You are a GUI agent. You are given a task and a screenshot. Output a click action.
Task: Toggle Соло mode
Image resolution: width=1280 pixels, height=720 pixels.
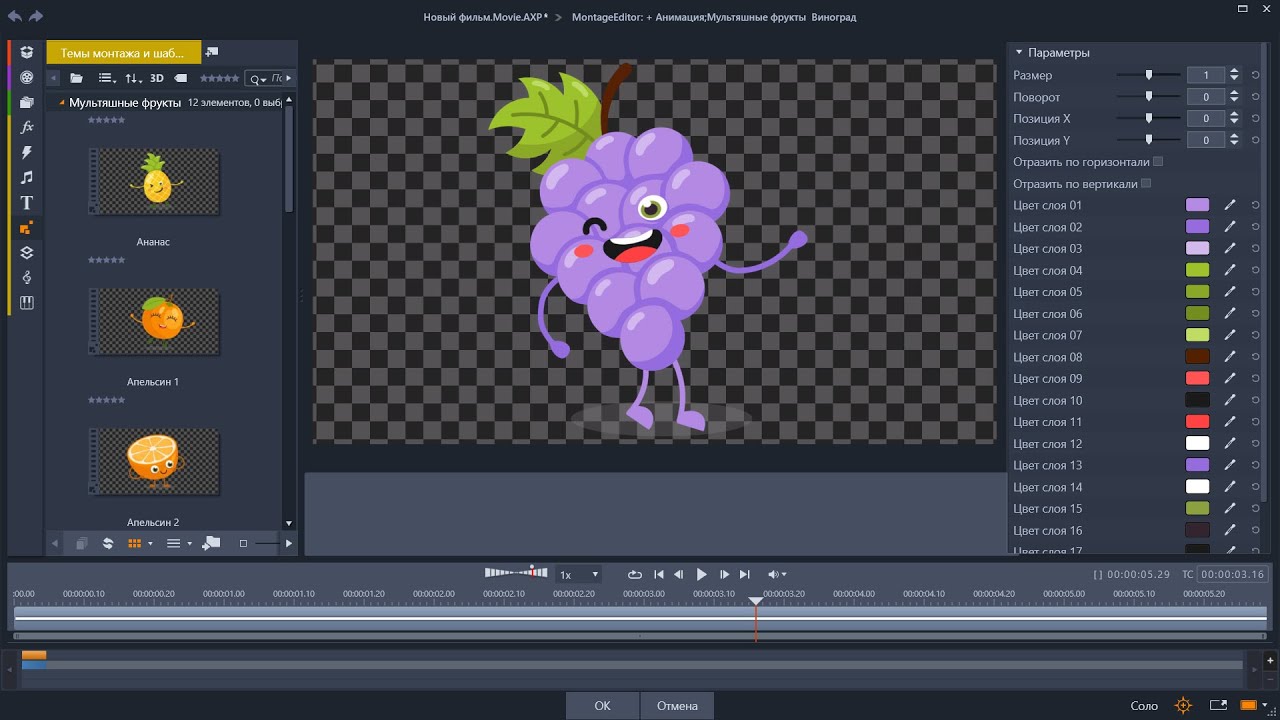1144,706
